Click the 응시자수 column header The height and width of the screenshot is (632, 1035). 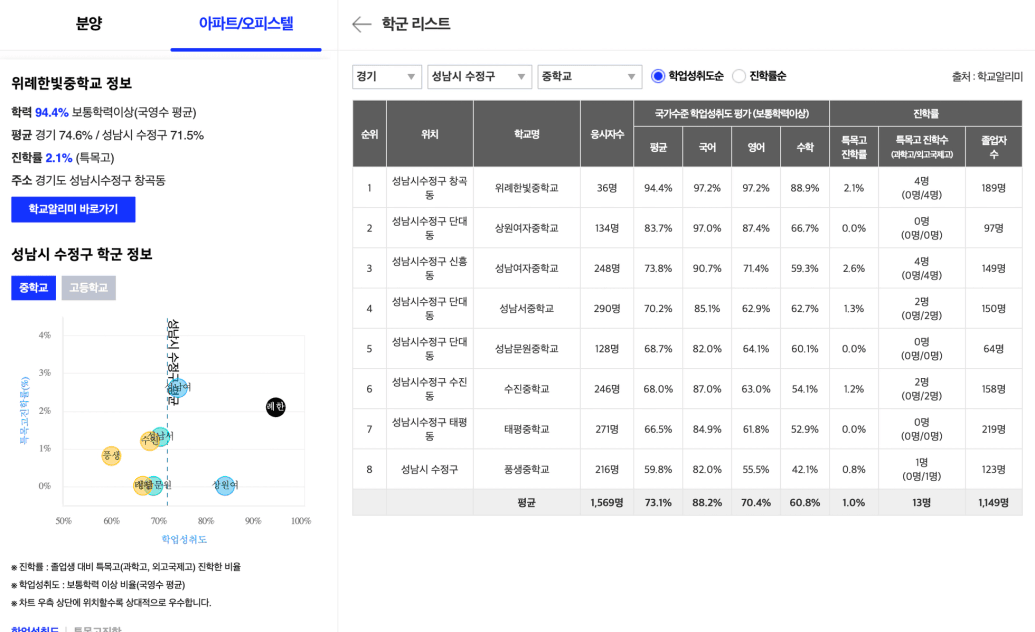(607, 134)
